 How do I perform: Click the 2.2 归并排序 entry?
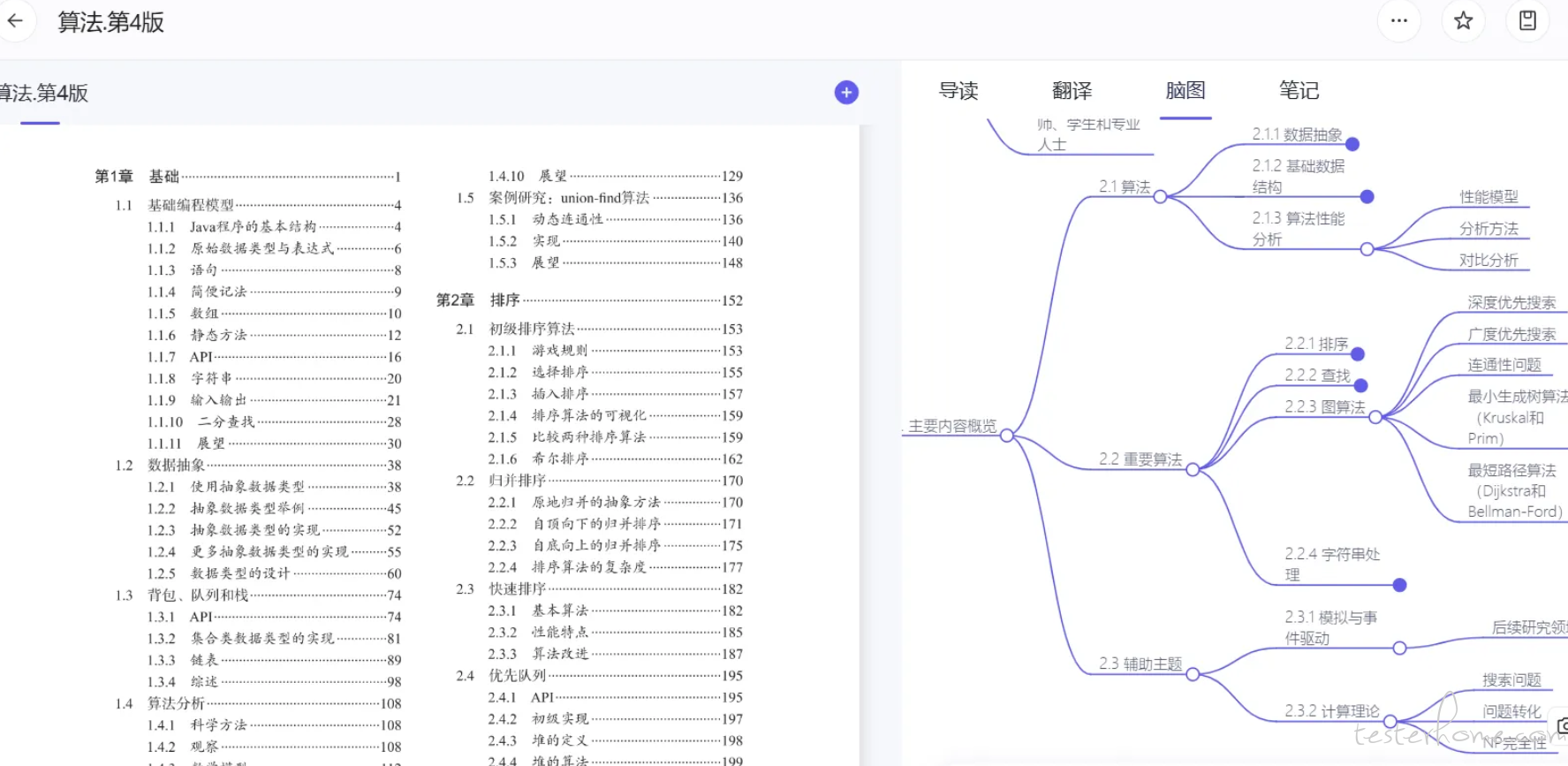pyautogui.click(x=600, y=481)
